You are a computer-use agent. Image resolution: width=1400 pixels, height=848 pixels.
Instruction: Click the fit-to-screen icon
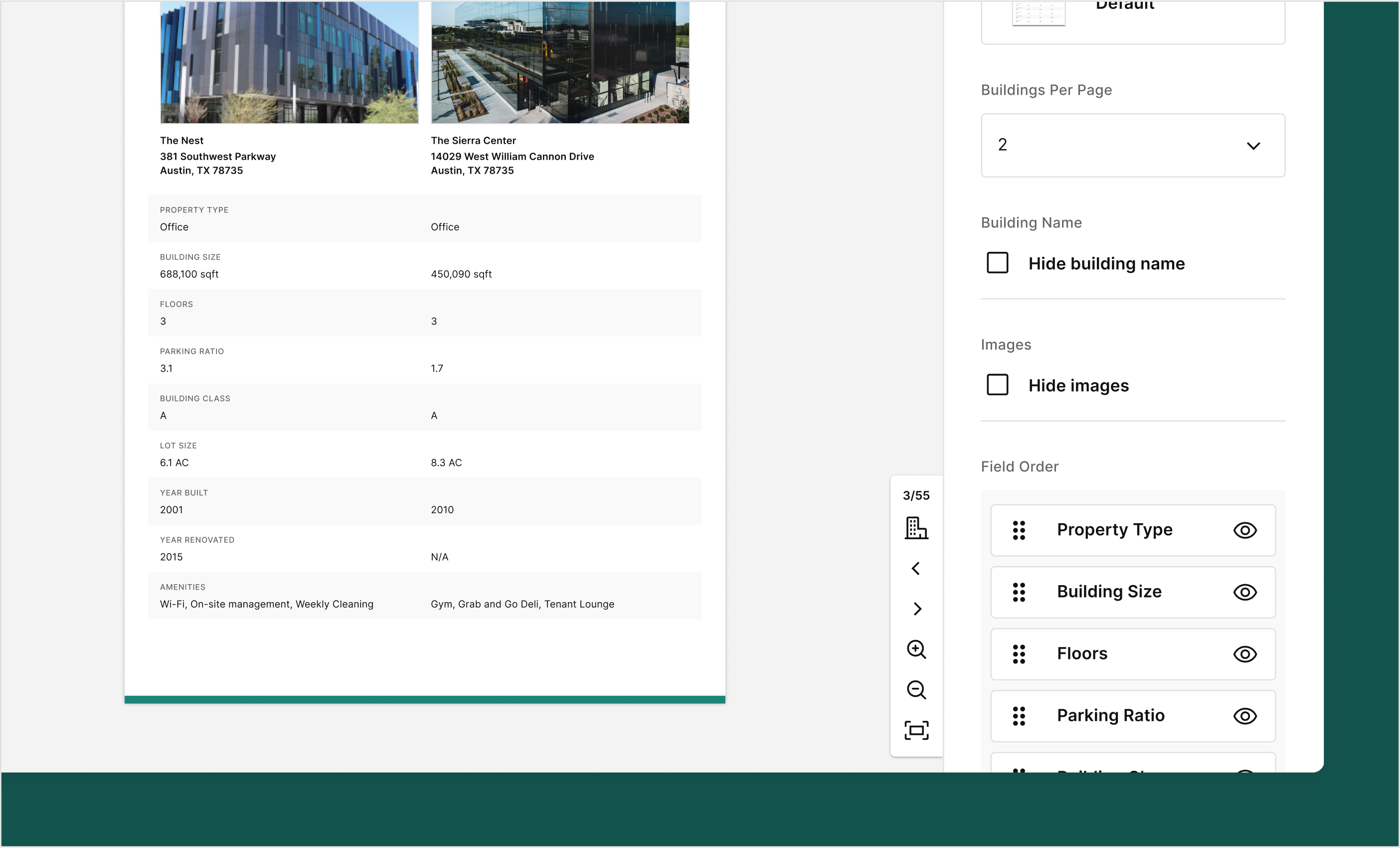click(916, 730)
